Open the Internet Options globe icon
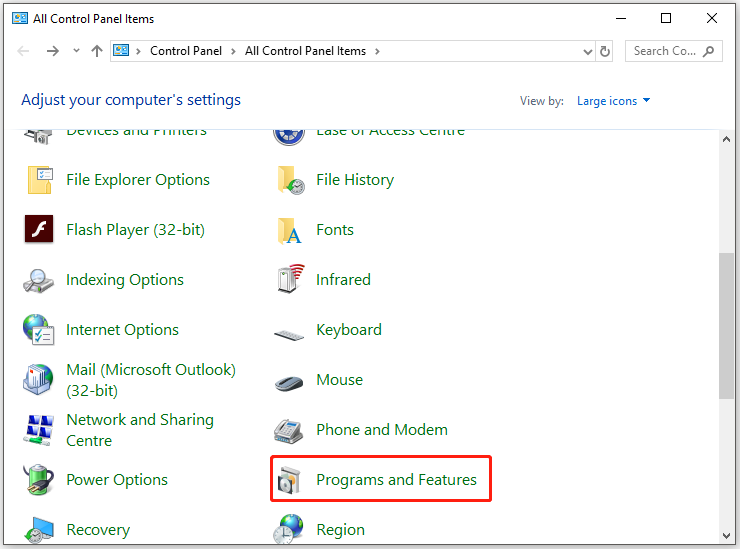 38,329
